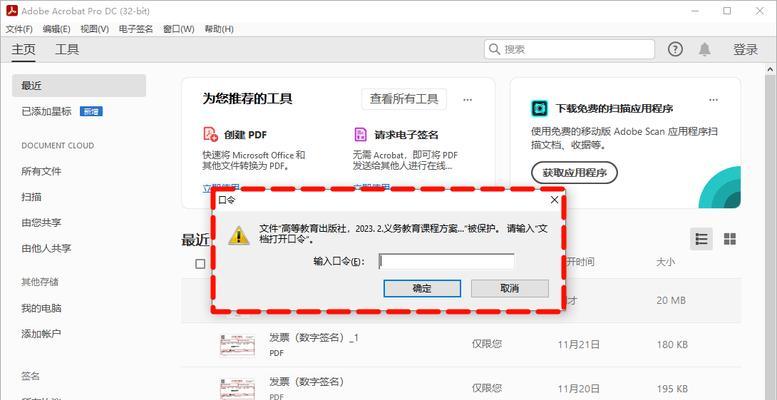Select 最近 in the sidebar
The height and width of the screenshot is (400, 777).
pyautogui.click(x=79, y=86)
